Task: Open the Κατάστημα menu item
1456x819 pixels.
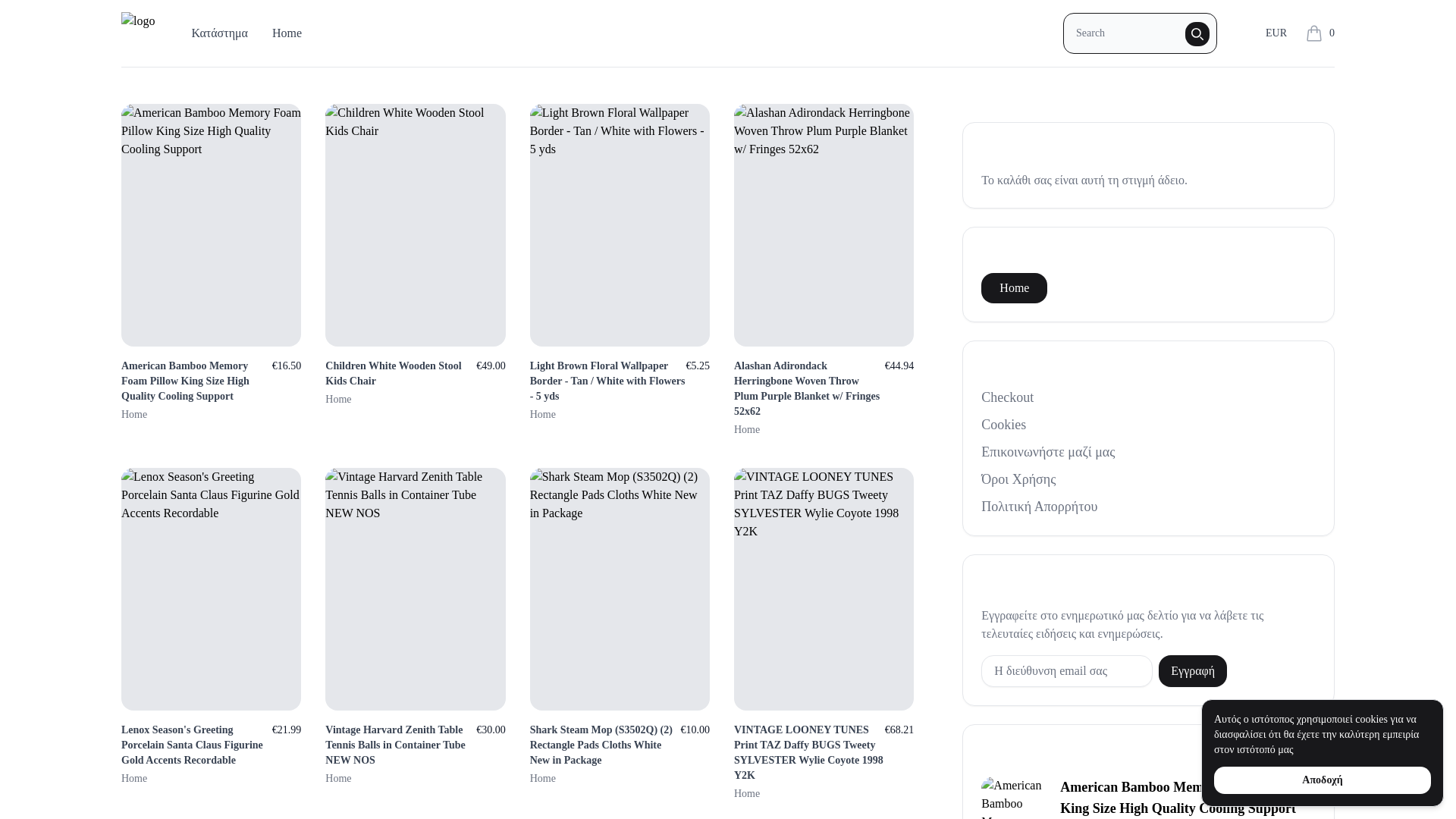Action: click(219, 33)
